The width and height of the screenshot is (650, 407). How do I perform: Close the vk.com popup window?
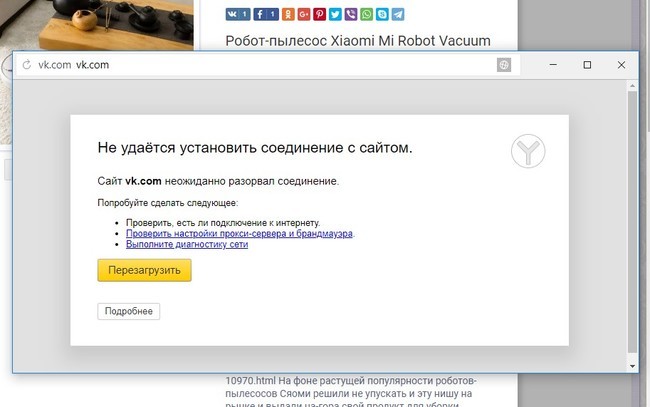[x=621, y=65]
